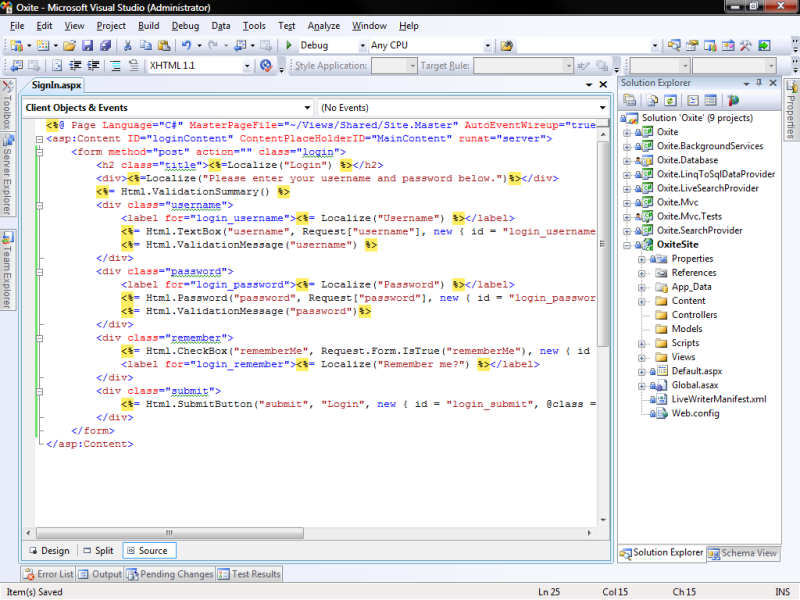Switch editor to Design view
Viewport: 800px width, 600px height.
point(48,550)
